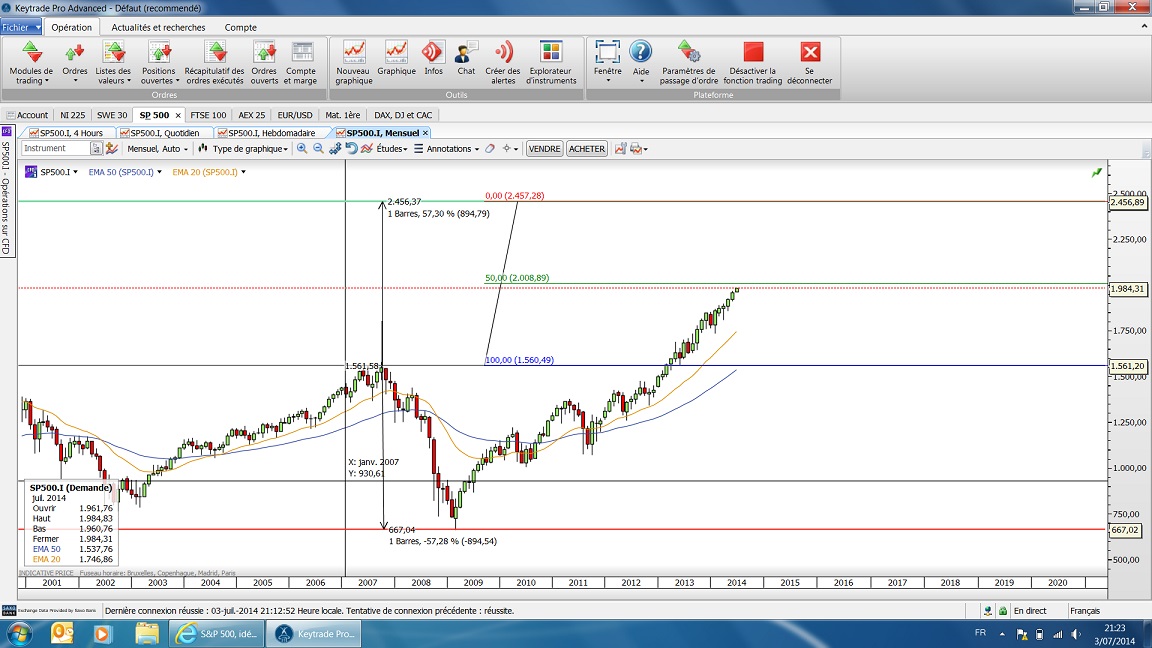Open Chat tool
The width and height of the screenshot is (1152, 648).
(466, 59)
